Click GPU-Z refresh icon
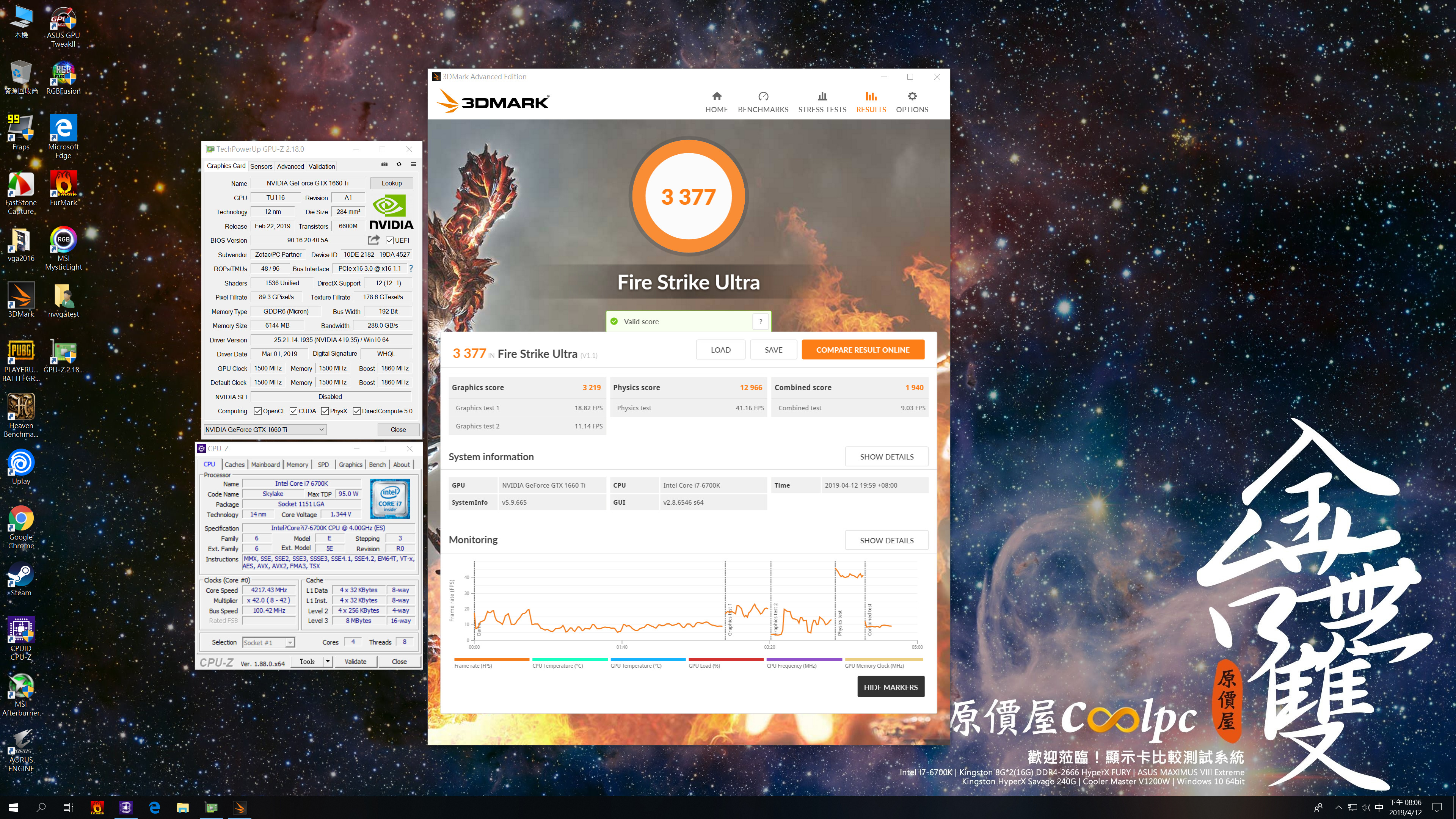This screenshot has height=819, width=1456. point(399,165)
